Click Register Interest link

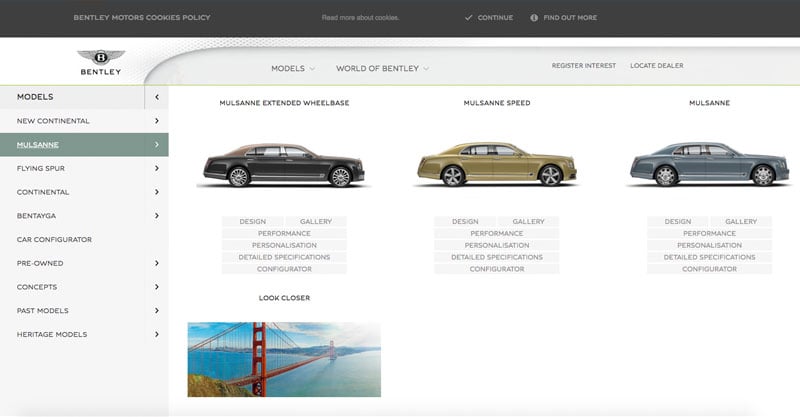[x=584, y=66]
